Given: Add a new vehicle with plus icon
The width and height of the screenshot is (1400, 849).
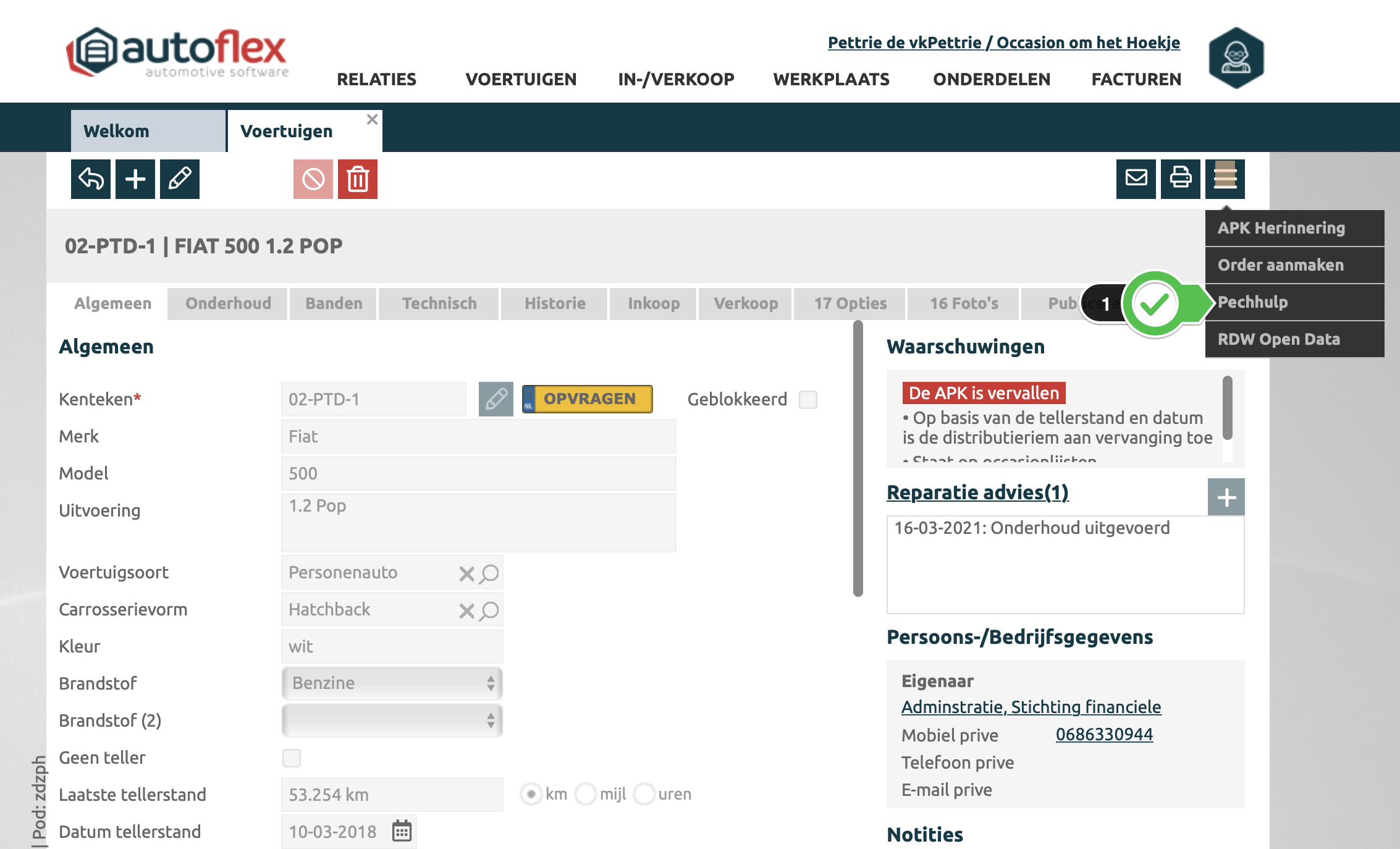Looking at the screenshot, I should (135, 179).
